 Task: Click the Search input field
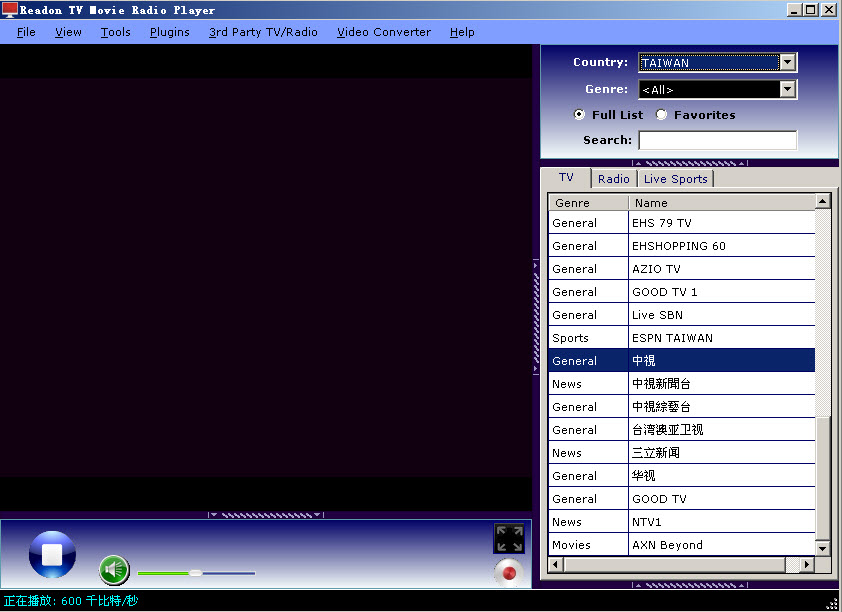[x=717, y=140]
